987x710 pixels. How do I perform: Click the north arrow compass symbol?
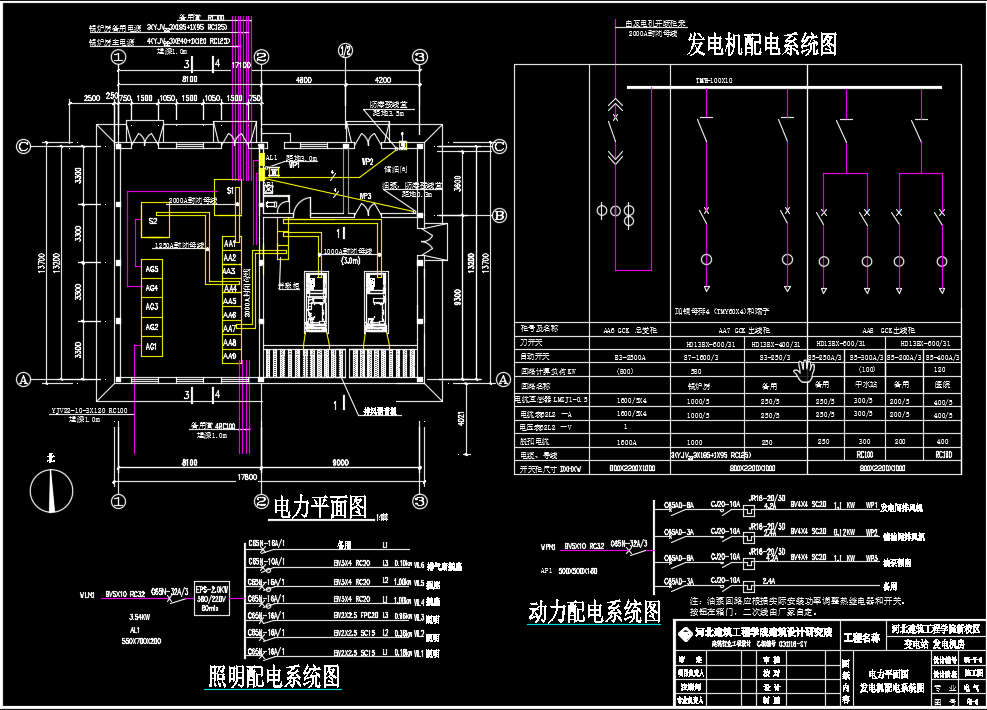[52, 490]
